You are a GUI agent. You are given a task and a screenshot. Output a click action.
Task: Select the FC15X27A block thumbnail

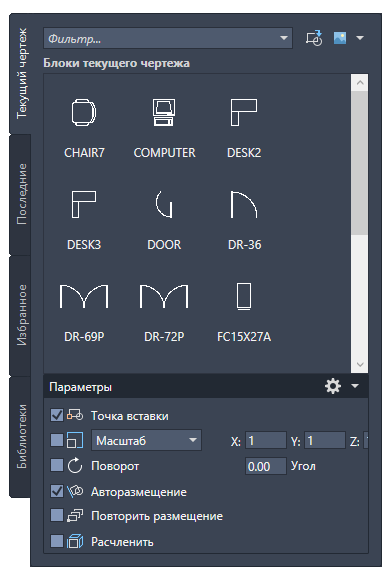tap(244, 296)
